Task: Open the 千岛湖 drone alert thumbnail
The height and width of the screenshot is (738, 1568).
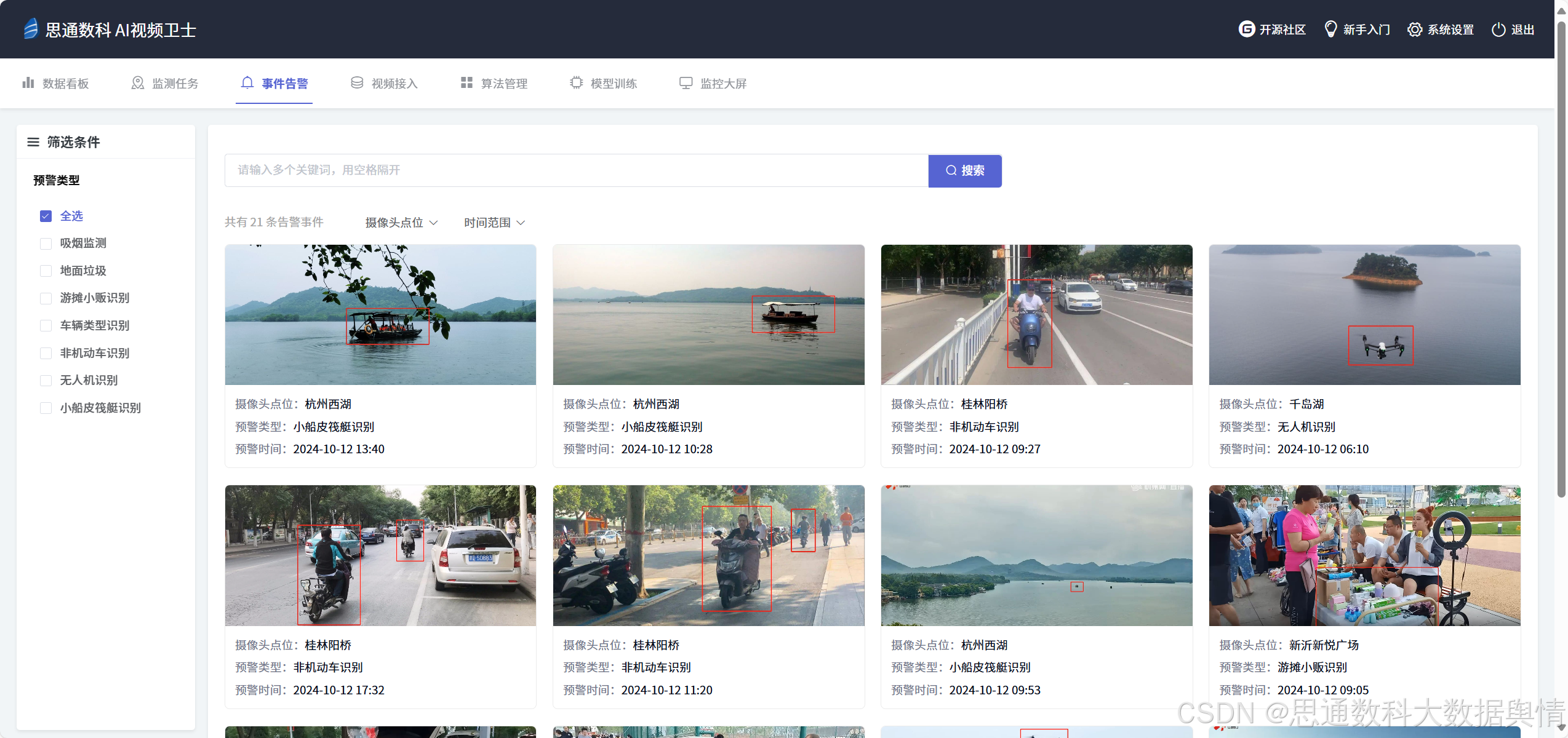Action: click(x=1364, y=315)
